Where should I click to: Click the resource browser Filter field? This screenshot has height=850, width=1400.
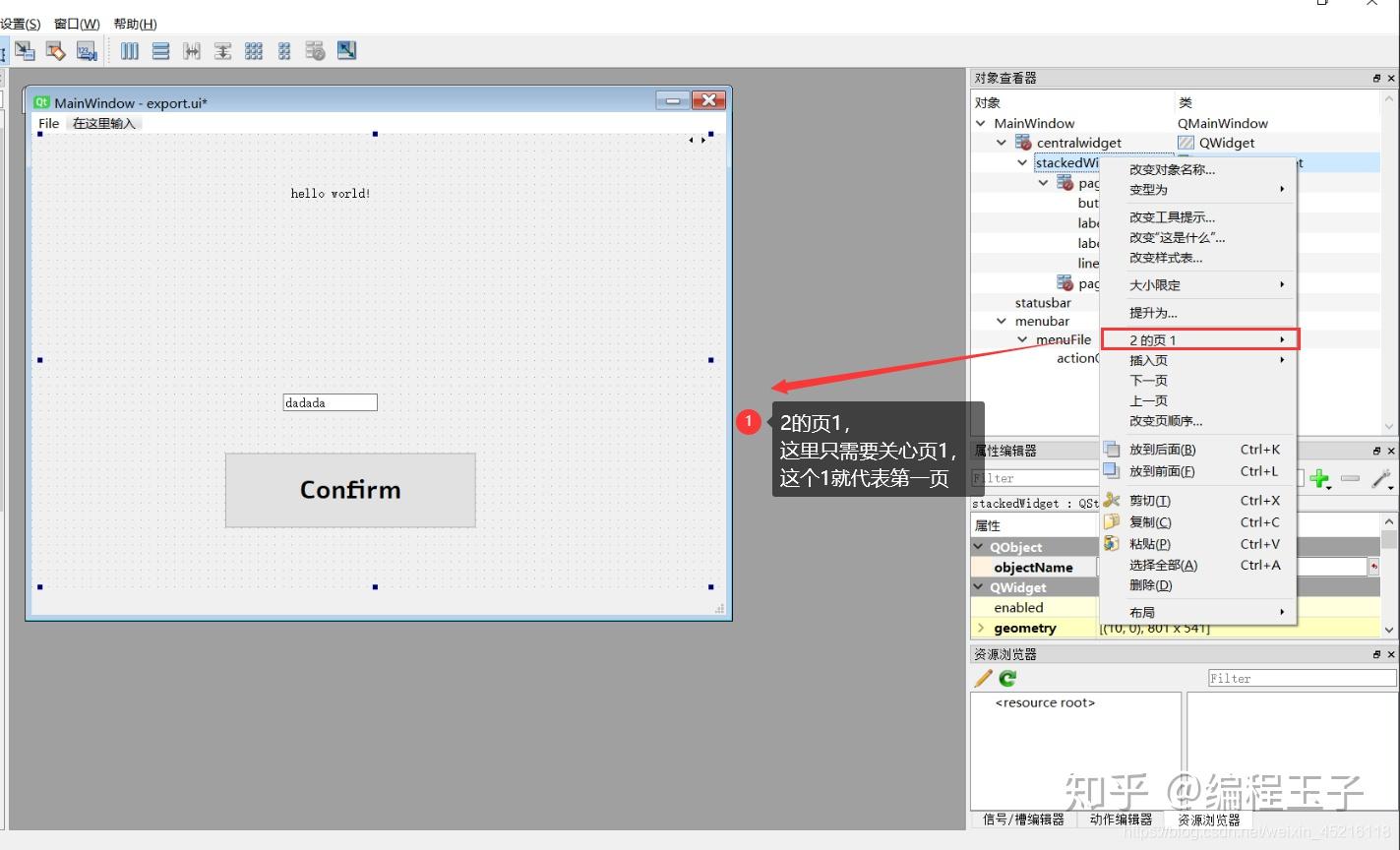coord(1302,678)
